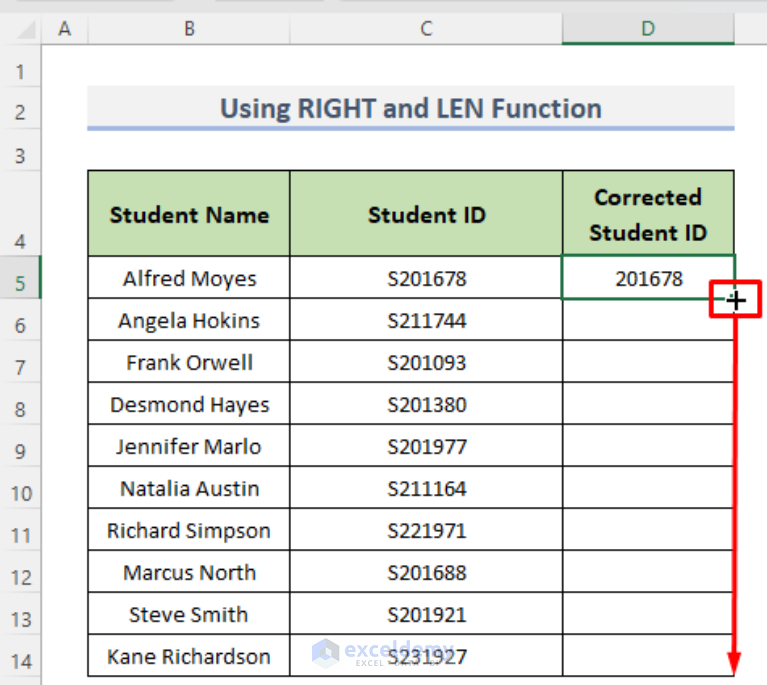
Task: Select the 'Student Name' header cell
Action: (x=189, y=213)
